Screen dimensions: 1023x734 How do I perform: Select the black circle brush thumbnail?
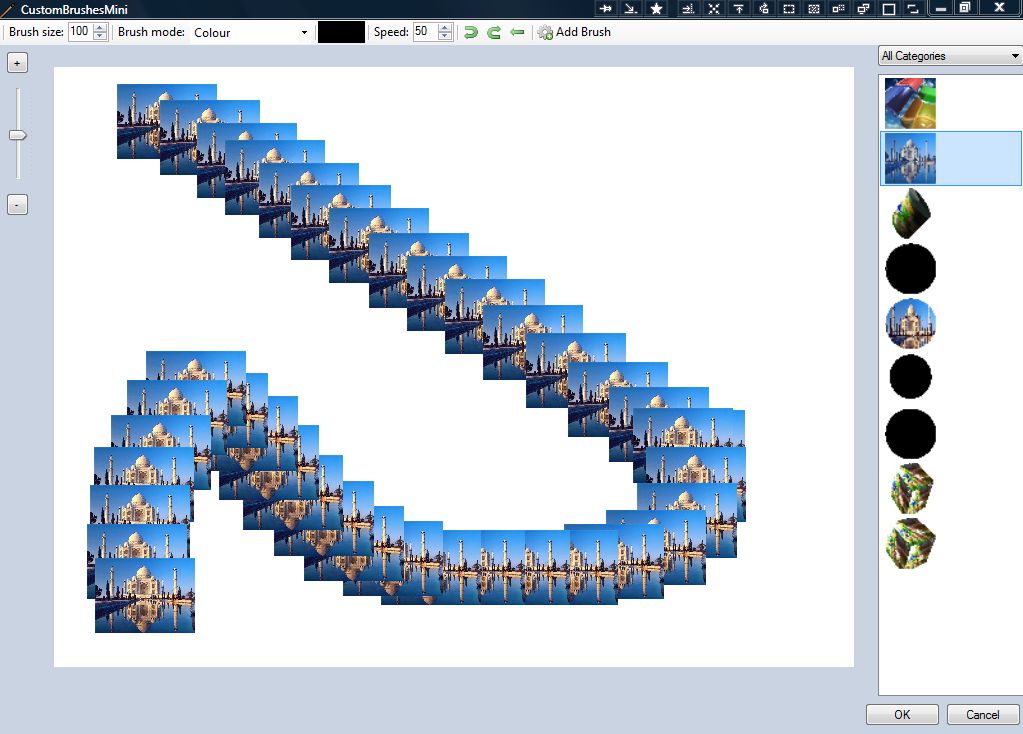point(910,268)
